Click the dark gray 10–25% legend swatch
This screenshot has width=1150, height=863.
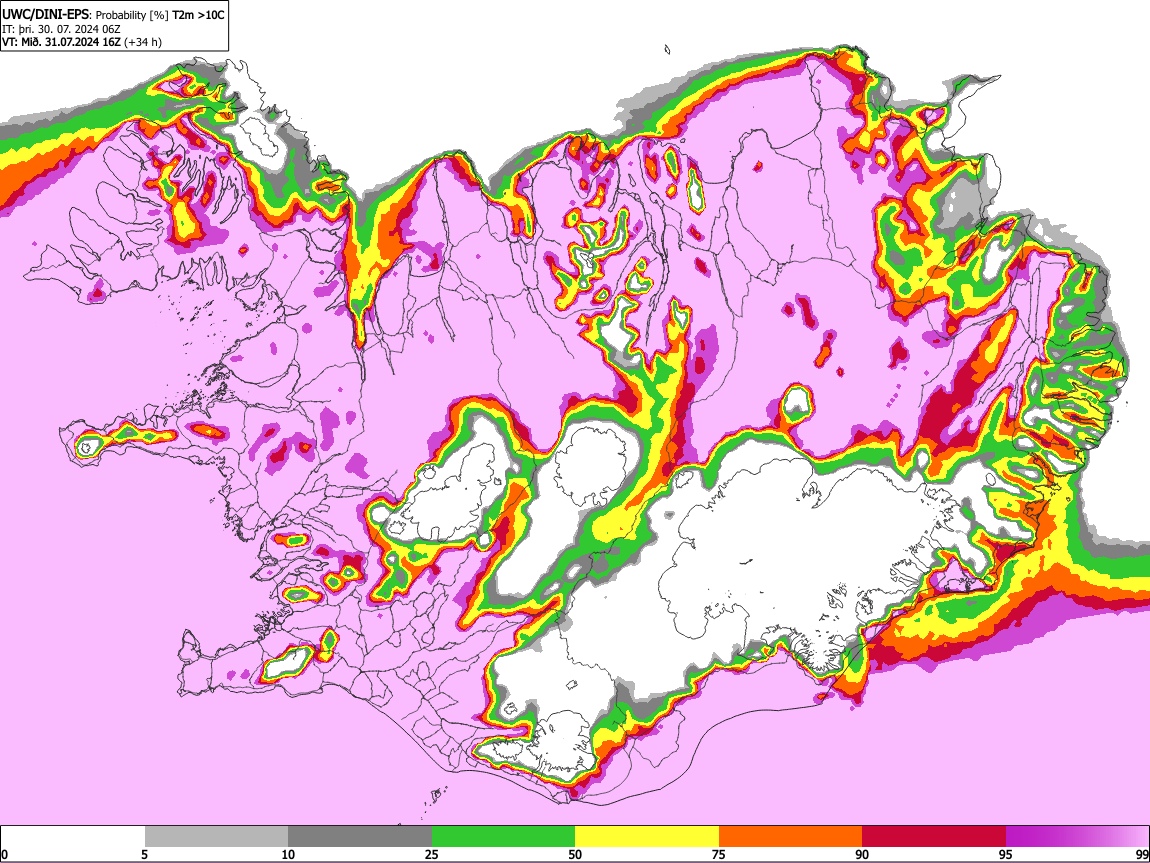[360, 836]
